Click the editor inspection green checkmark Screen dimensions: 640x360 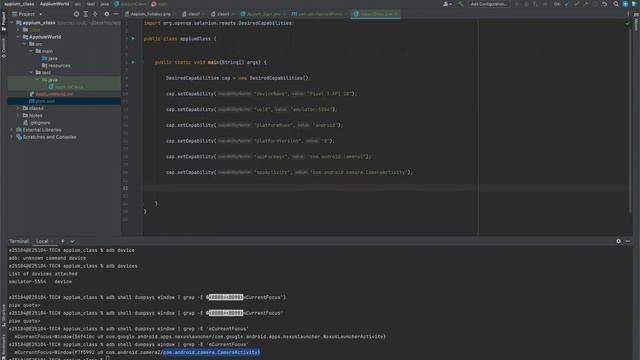(x=628, y=23)
